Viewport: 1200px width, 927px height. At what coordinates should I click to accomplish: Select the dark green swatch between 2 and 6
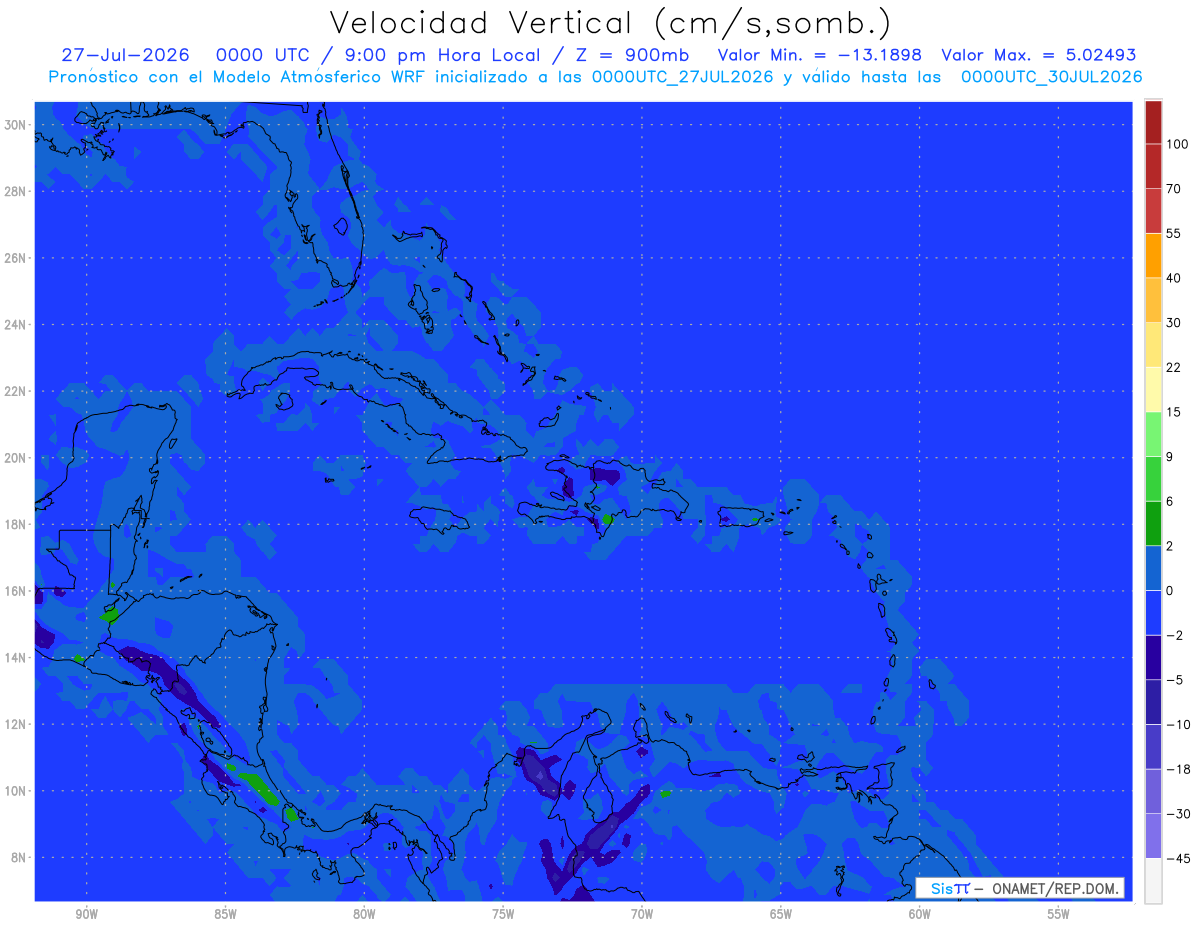tap(1153, 523)
